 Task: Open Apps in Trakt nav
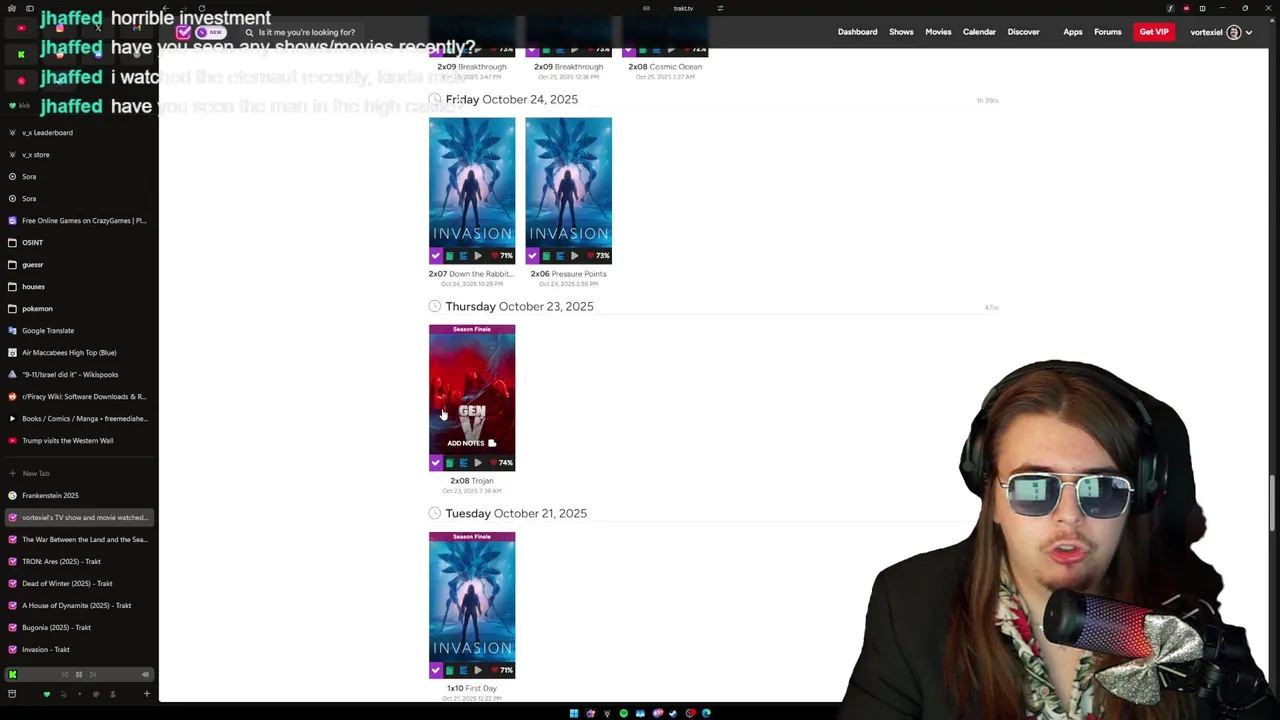1072,32
